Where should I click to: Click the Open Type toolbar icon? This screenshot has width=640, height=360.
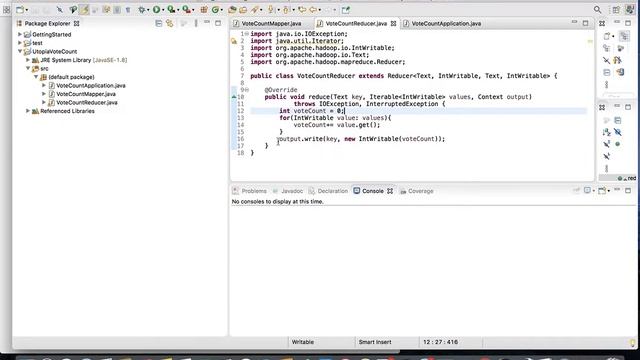coord(232,10)
